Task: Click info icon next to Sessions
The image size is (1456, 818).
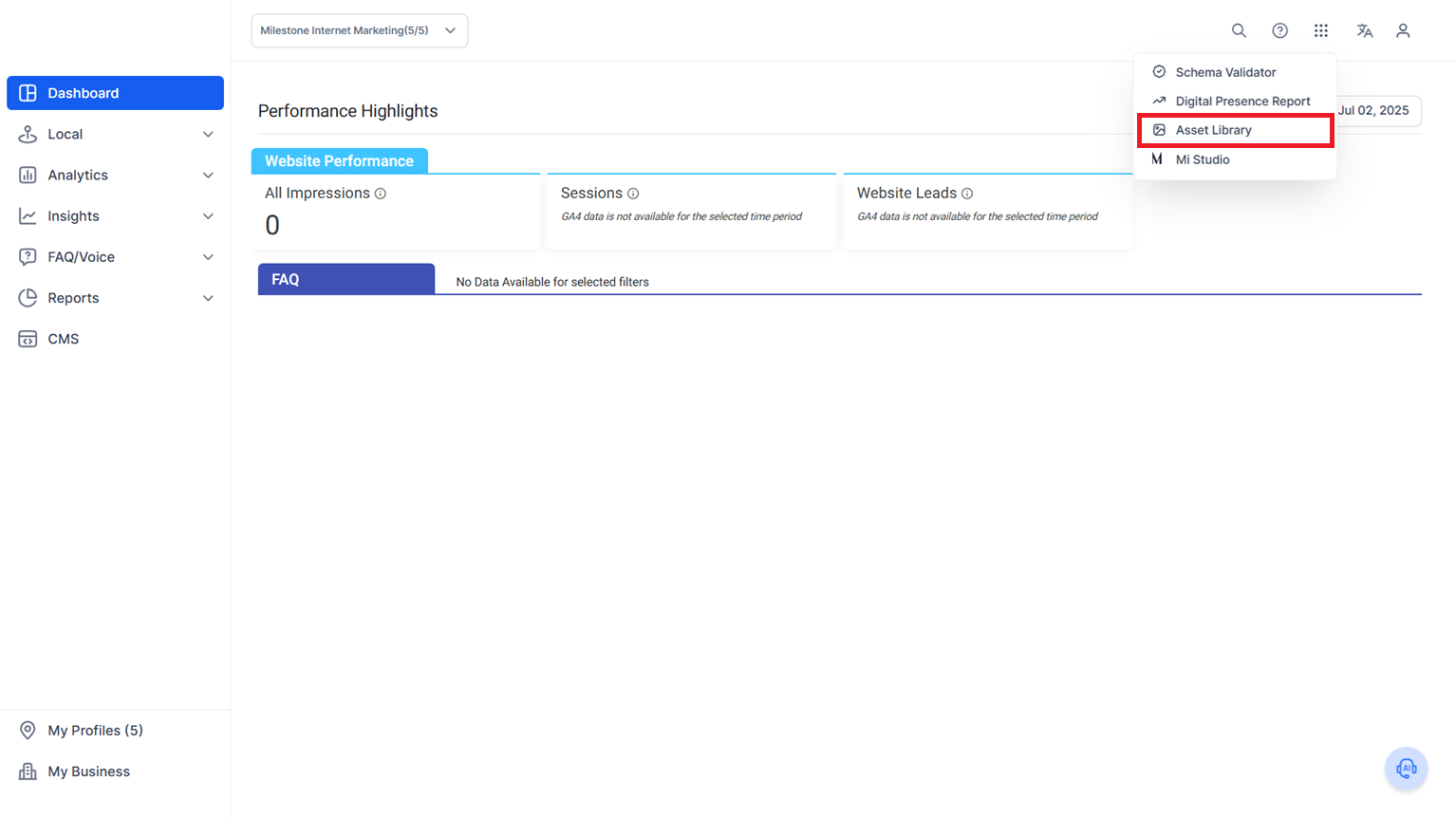Action: (633, 194)
